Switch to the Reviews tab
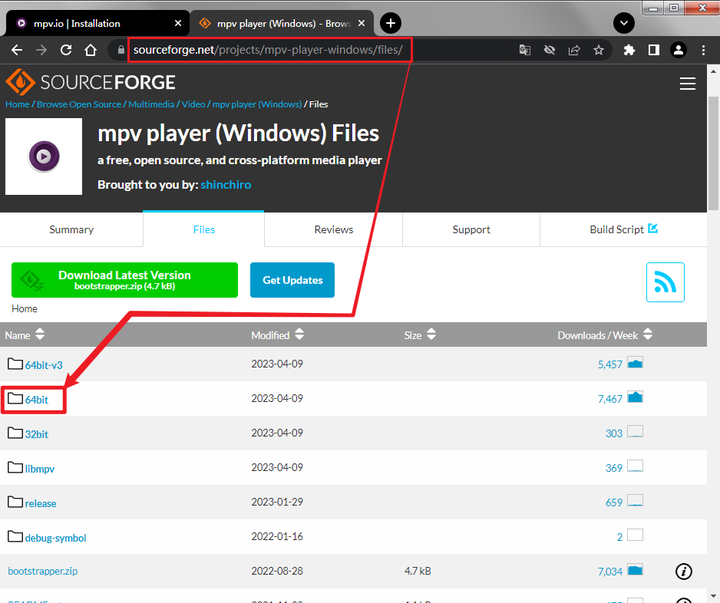 click(x=333, y=229)
